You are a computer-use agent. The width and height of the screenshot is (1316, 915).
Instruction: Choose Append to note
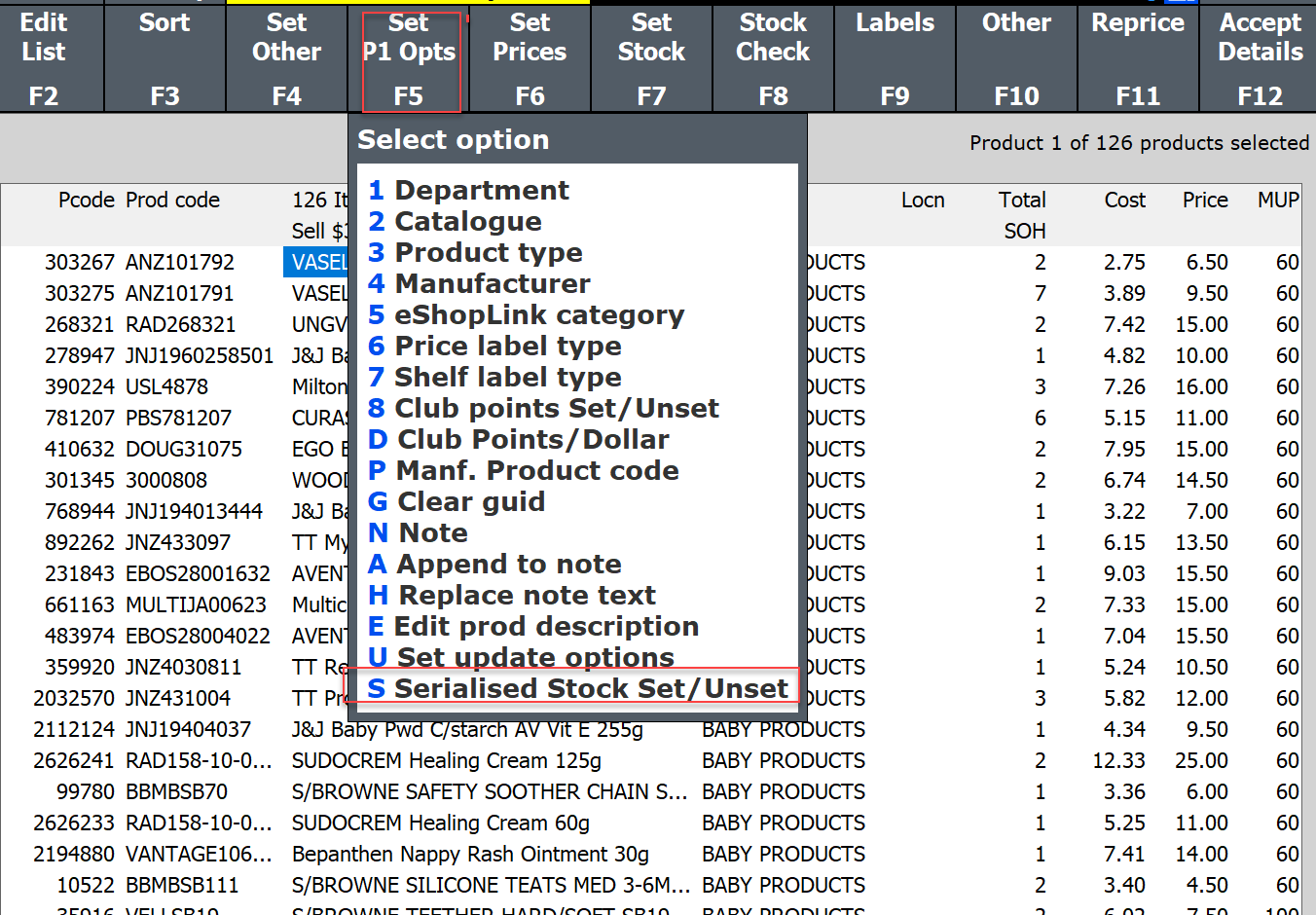coord(508,564)
